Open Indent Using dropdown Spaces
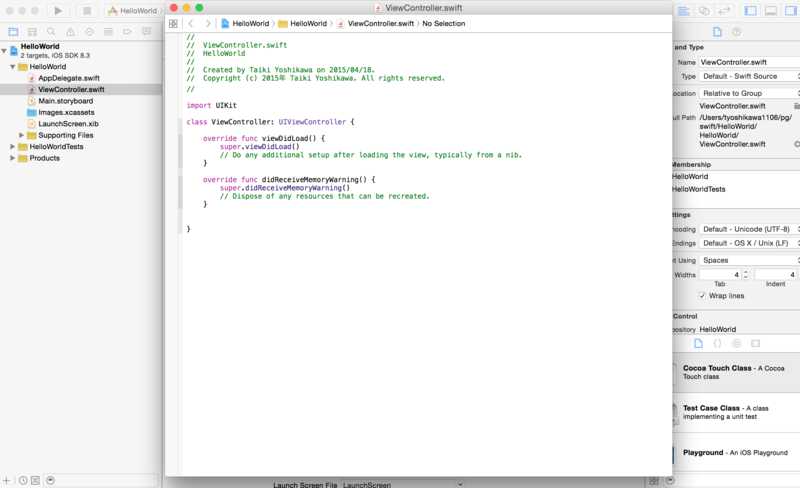800x488 pixels. click(x=749, y=260)
